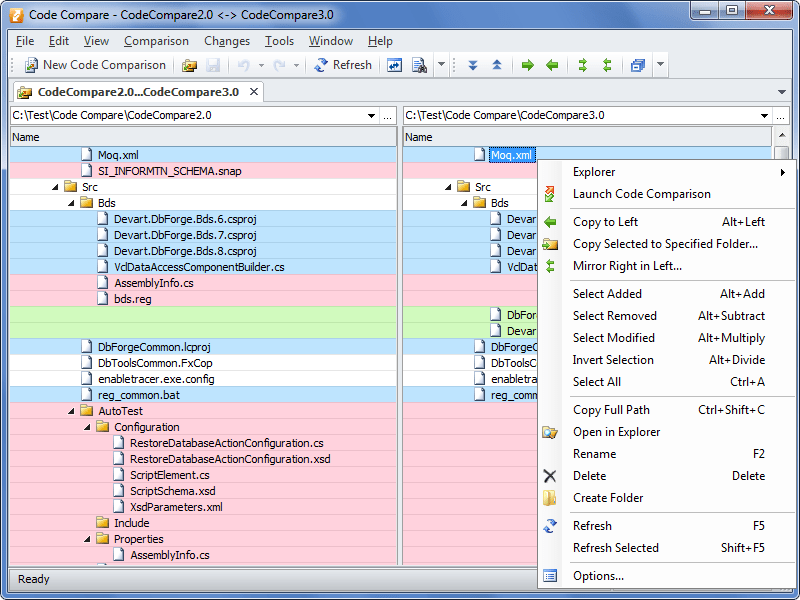Viewport: 800px width, 600px height.
Task: Choose Open in Explorer in context menu
Action: [x=668, y=432]
